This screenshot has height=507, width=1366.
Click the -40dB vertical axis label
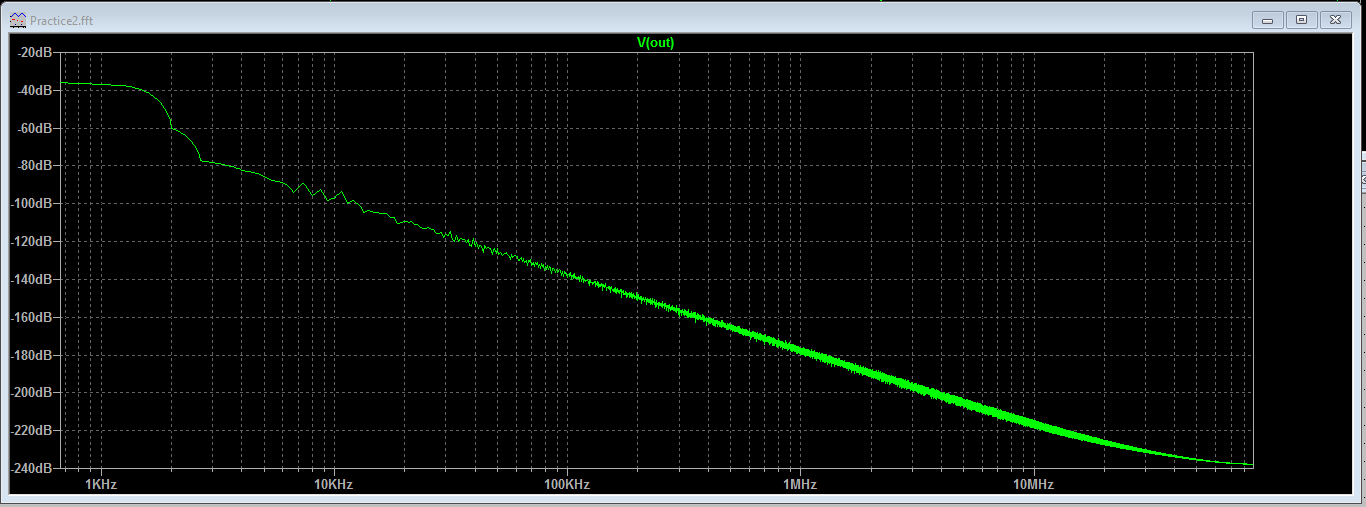35,90
